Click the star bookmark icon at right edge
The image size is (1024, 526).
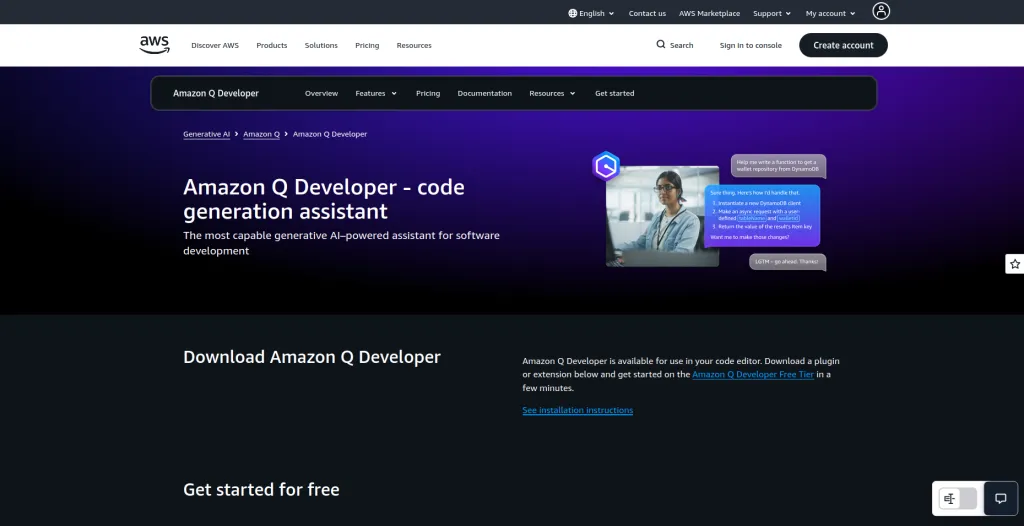pyautogui.click(x=1014, y=264)
